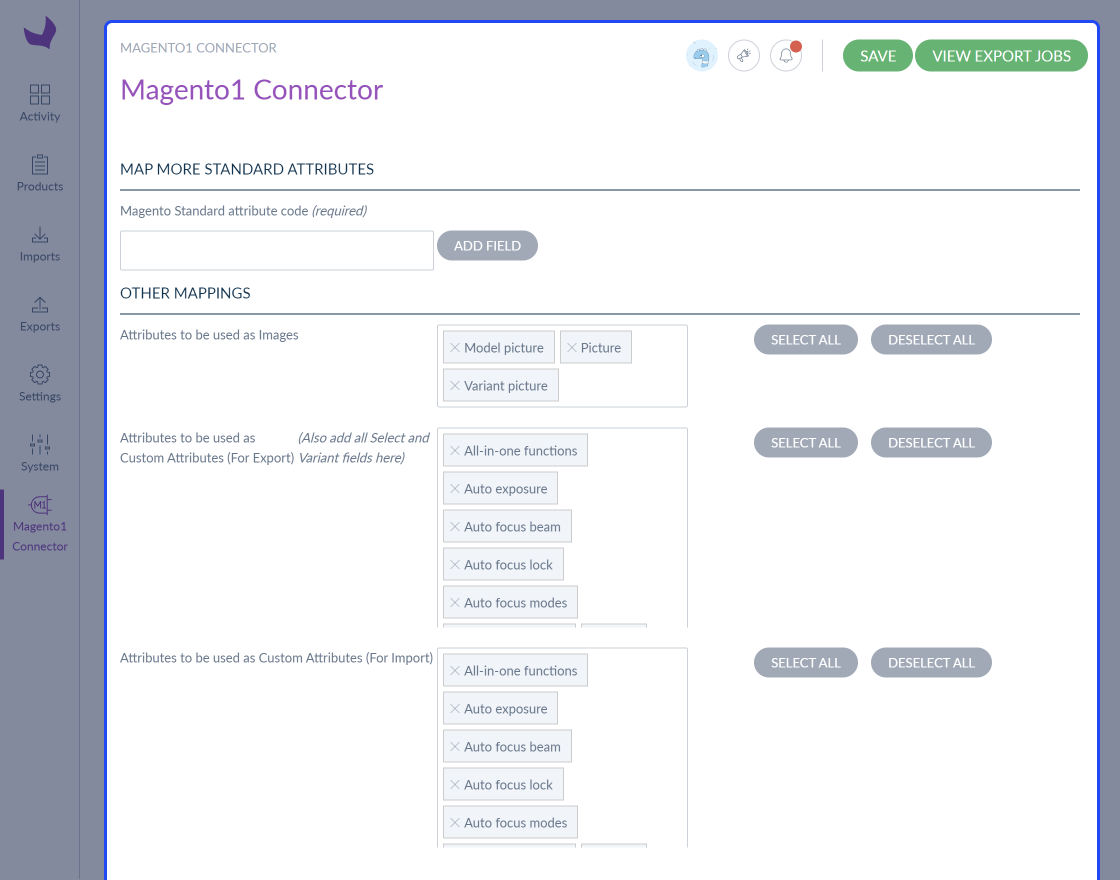Select all Import custom attributes
Screen dimensions: 1120x880
click(805, 663)
